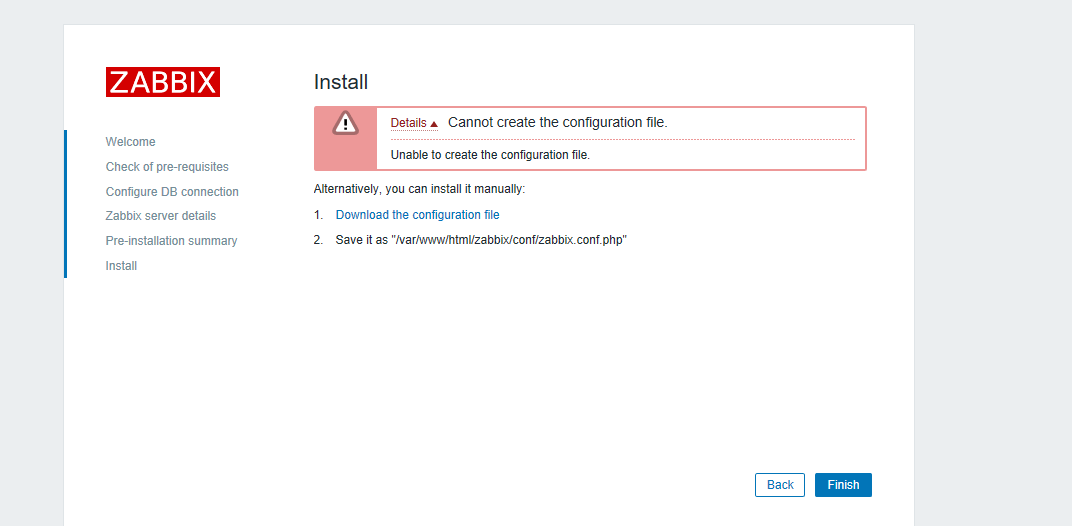
Task: Click the warning triangle icon in error box
Action: (345, 123)
